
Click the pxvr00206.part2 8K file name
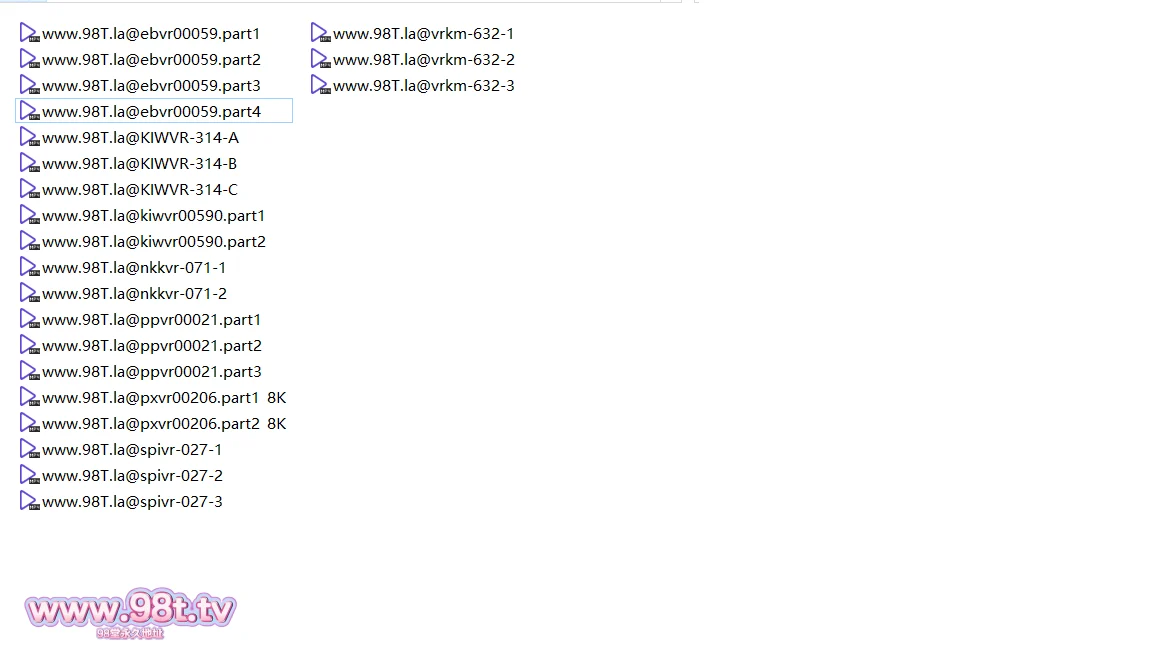164,424
